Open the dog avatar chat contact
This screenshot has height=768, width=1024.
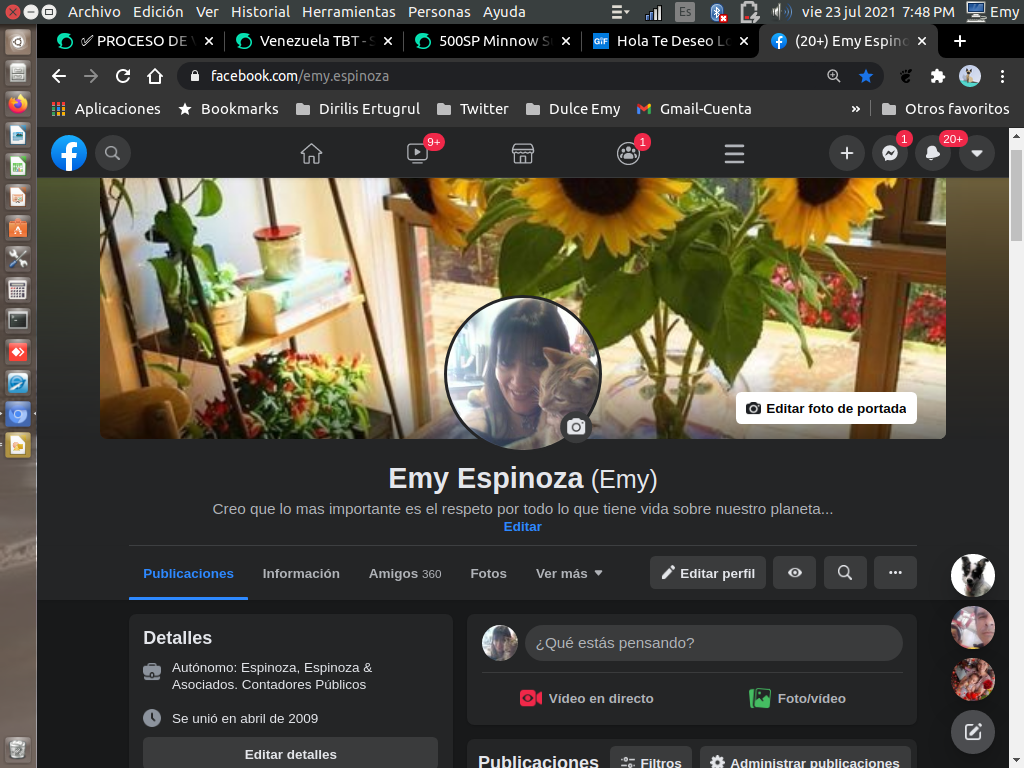973,575
